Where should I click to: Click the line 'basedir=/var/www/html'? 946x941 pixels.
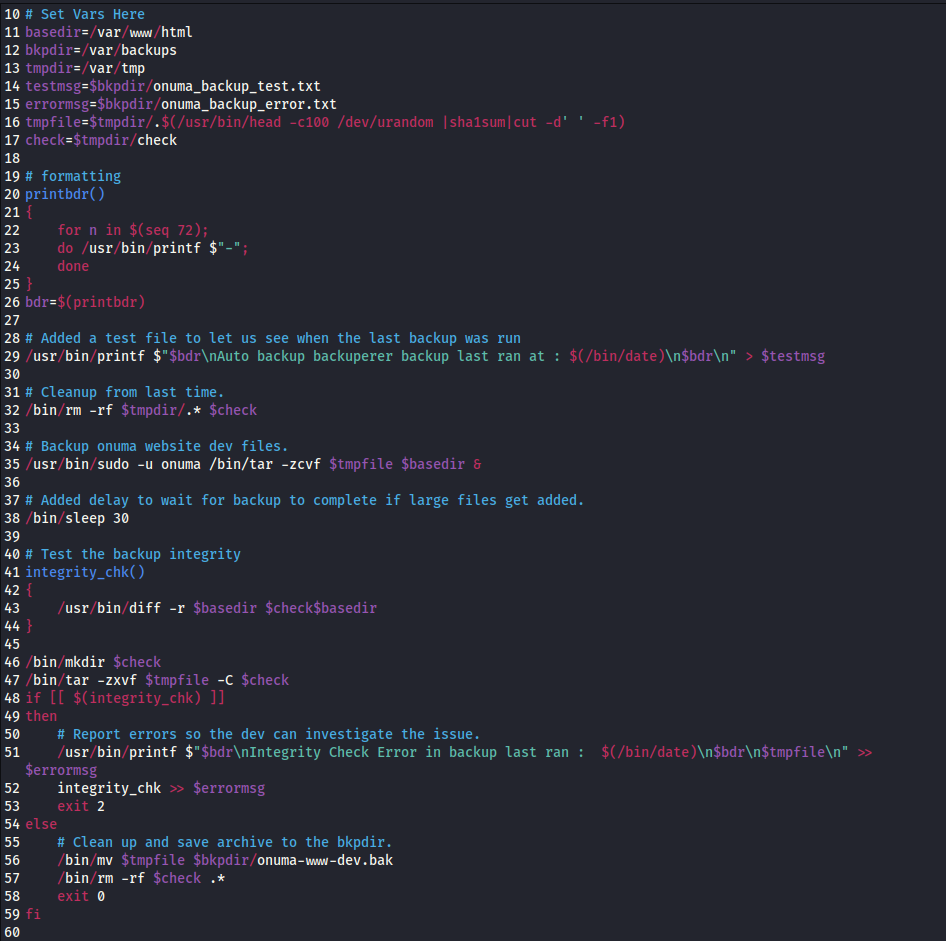tap(109, 32)
